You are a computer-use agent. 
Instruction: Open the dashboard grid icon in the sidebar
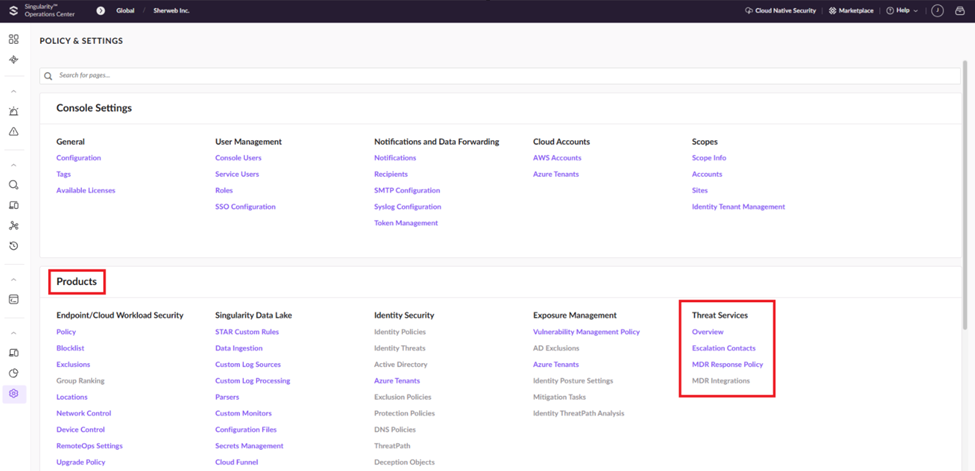pyautogui.click(x=14, y=39)
